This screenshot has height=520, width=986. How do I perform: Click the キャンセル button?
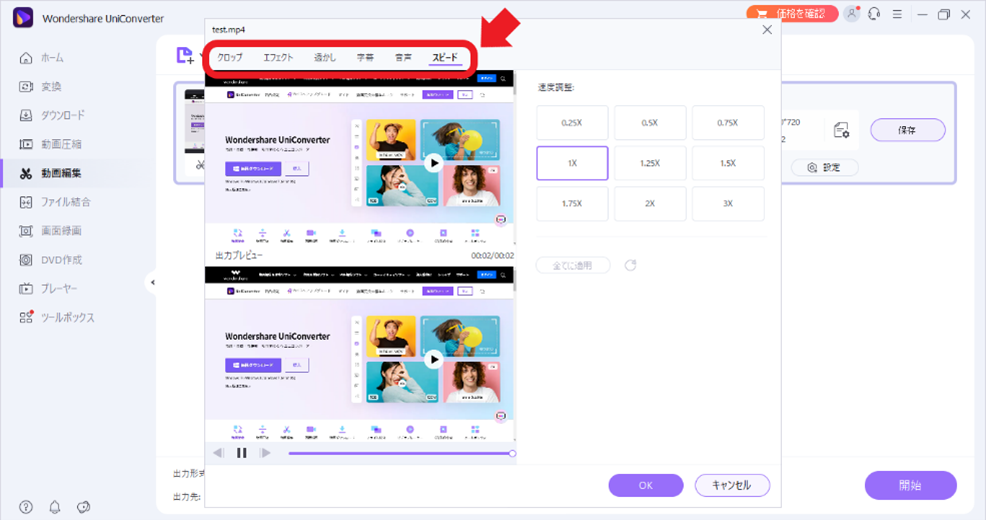(x=732, y=485)
